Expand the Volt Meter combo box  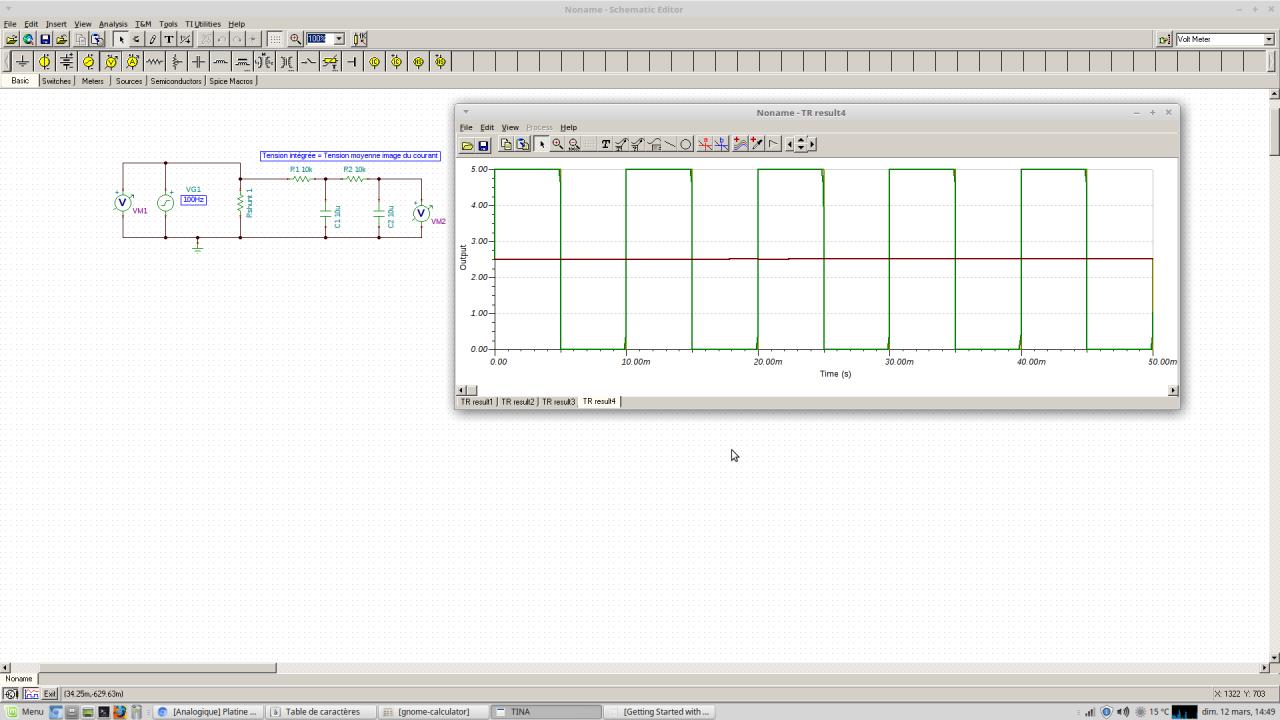[1269, 39]
